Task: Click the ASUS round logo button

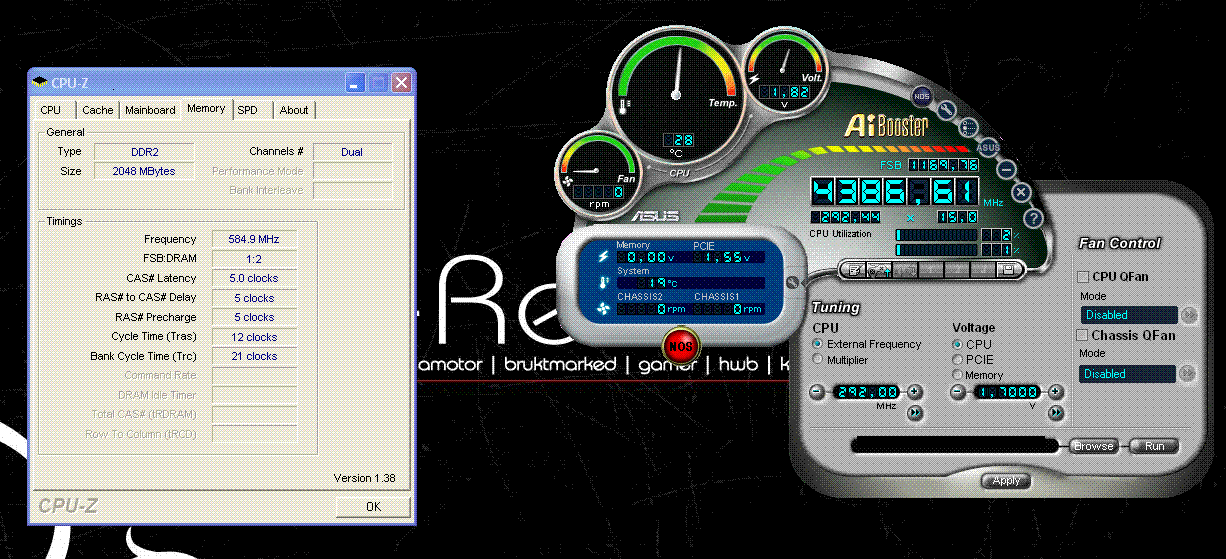Action: (988, 147)
